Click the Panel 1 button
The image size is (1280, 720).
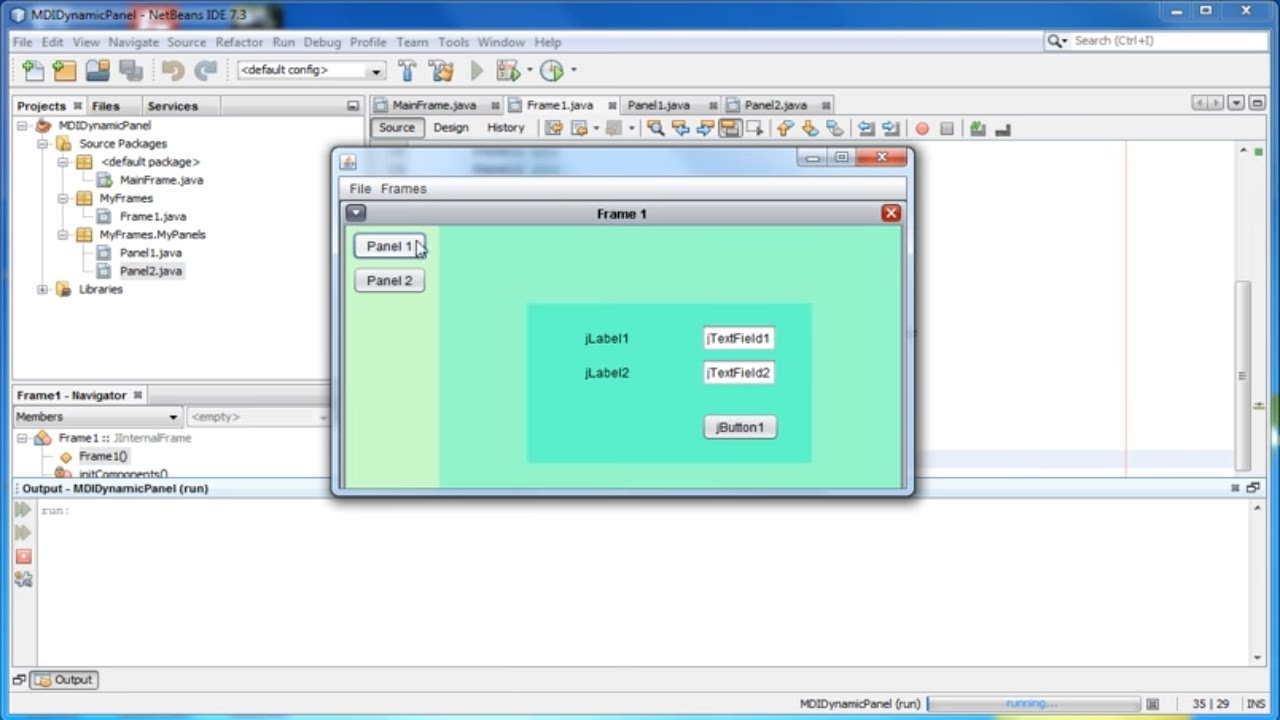coord(390,247)
